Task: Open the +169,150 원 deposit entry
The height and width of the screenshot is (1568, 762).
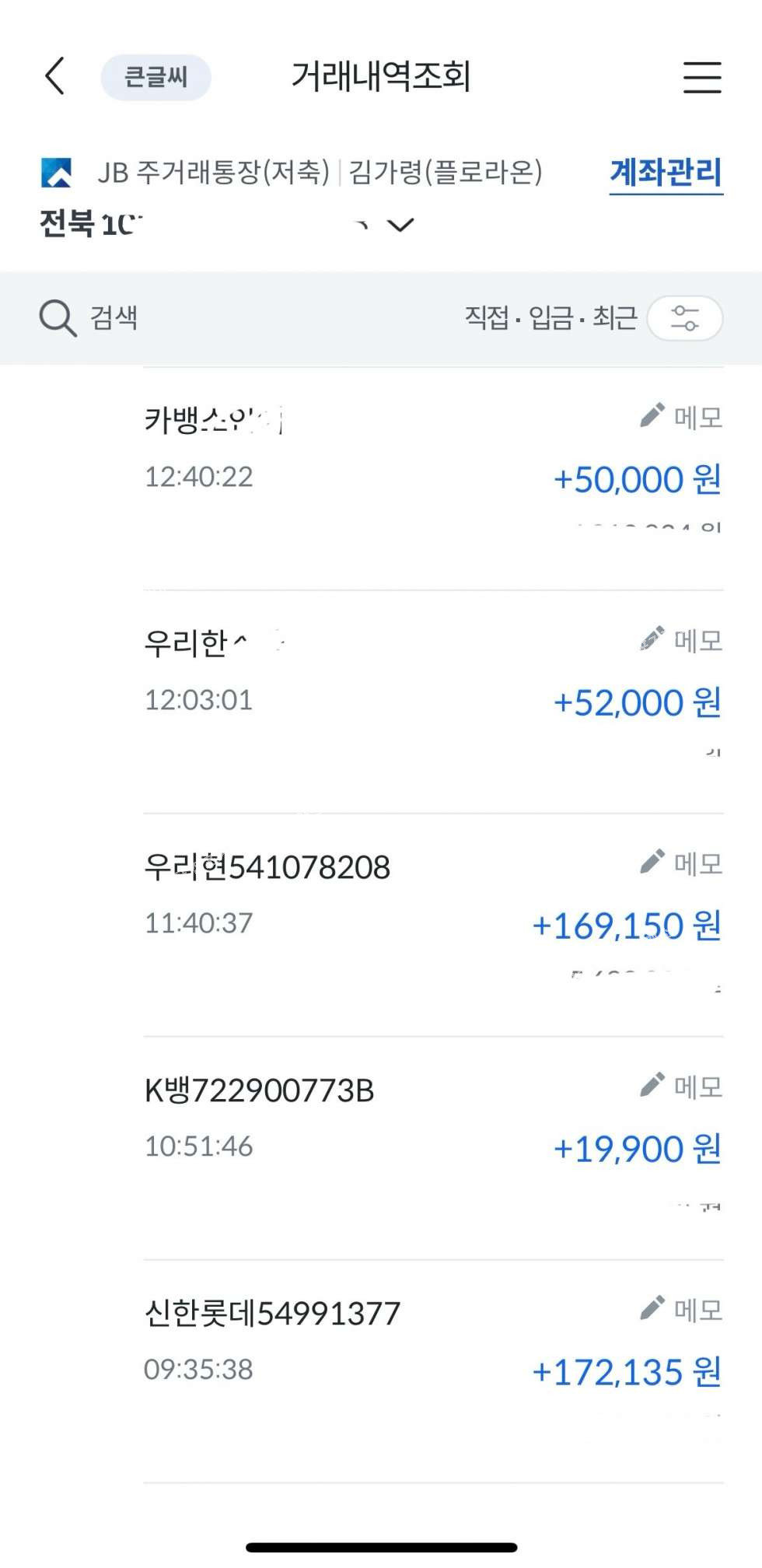Action: click(627, 926)
